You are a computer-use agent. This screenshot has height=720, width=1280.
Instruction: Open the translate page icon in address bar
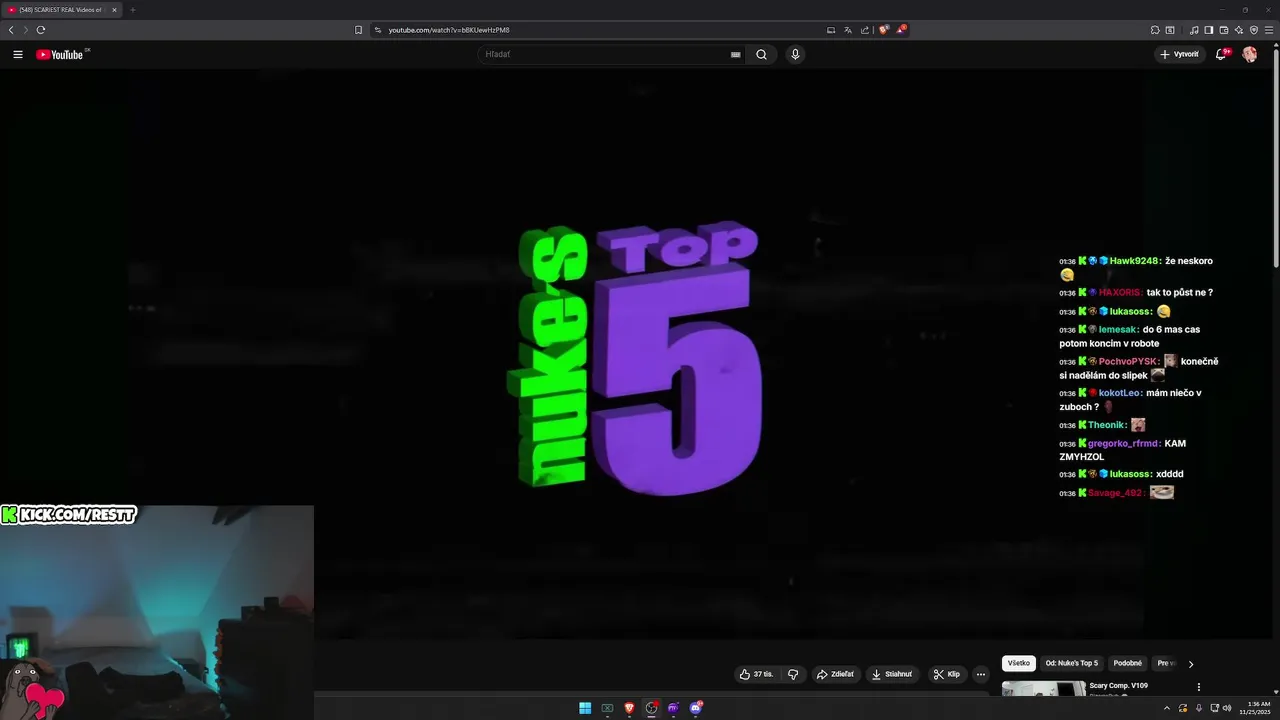[848, 30]
